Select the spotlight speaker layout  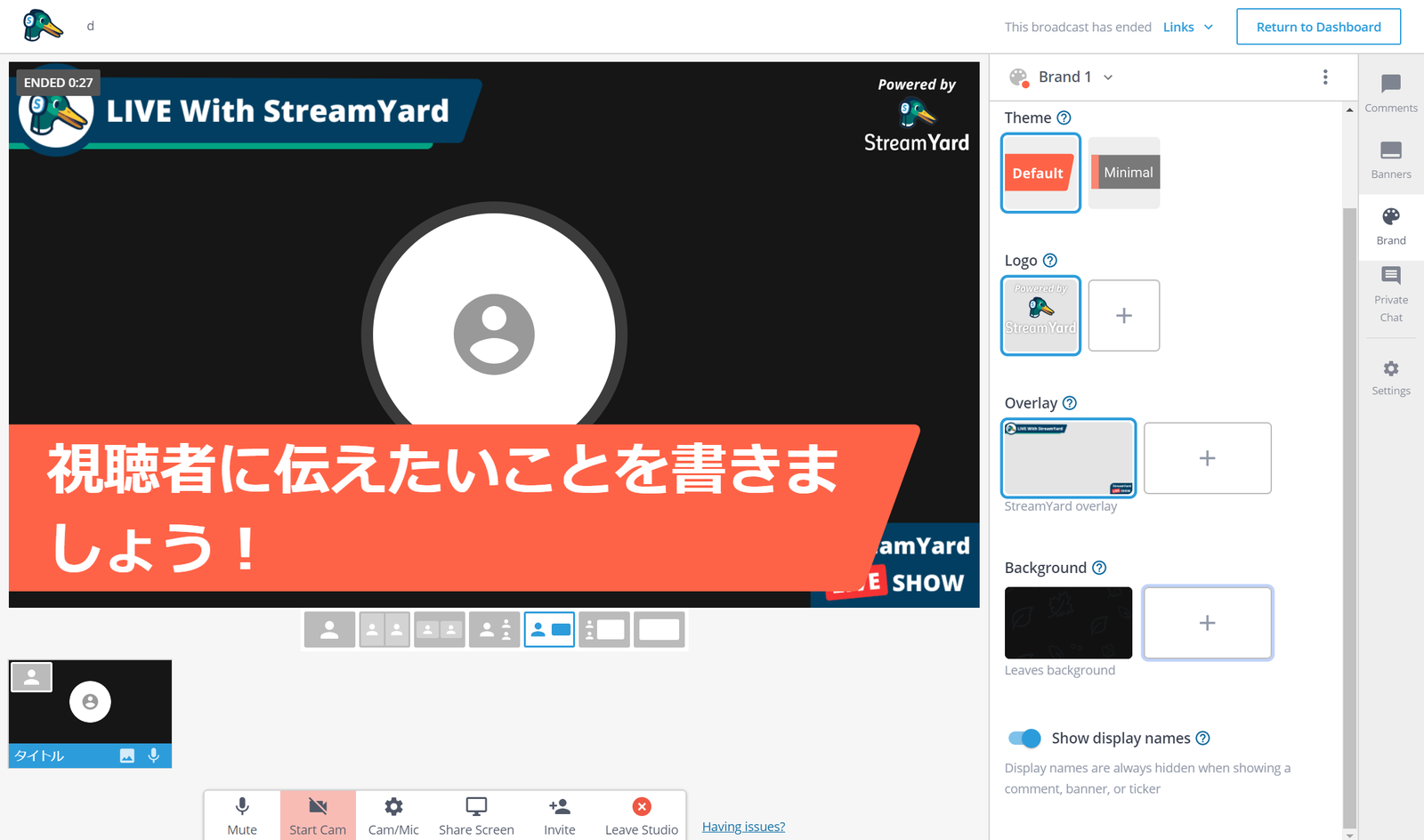[495, 630]
